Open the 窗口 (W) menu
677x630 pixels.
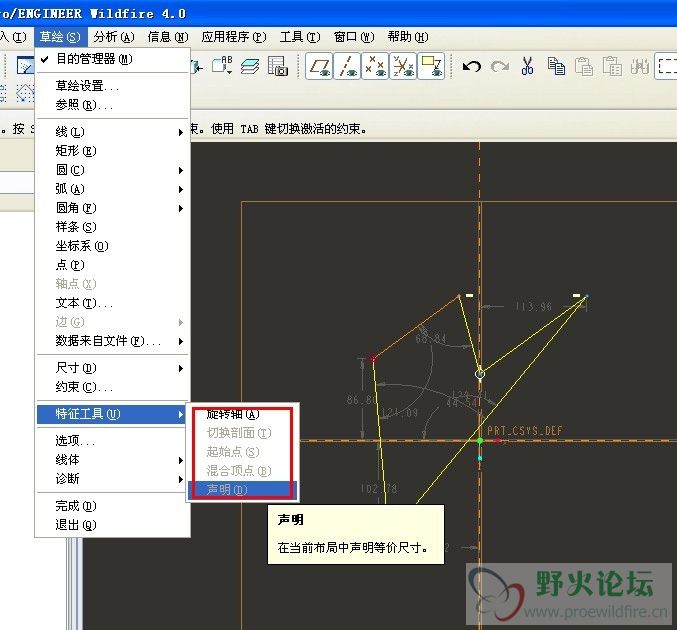point(354,37)
